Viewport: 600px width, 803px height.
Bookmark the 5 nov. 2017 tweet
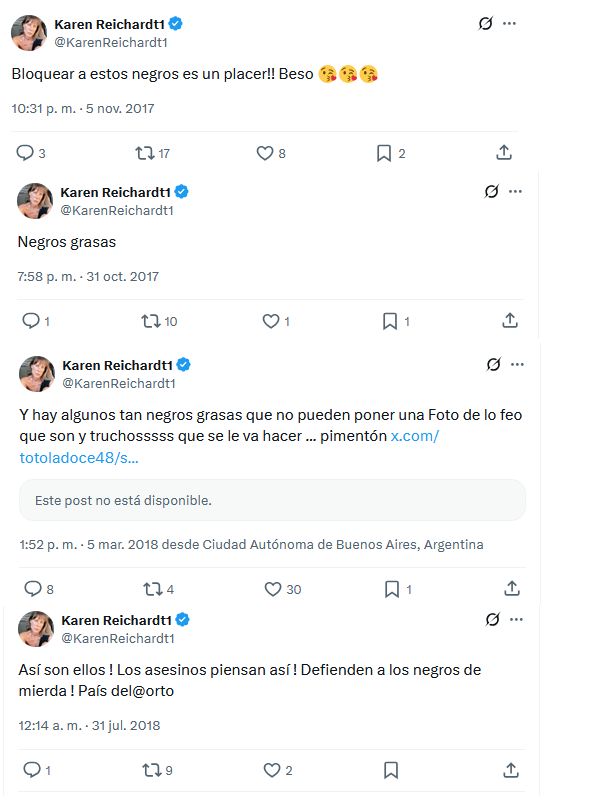pyautogui.click(x=383, y=153)
